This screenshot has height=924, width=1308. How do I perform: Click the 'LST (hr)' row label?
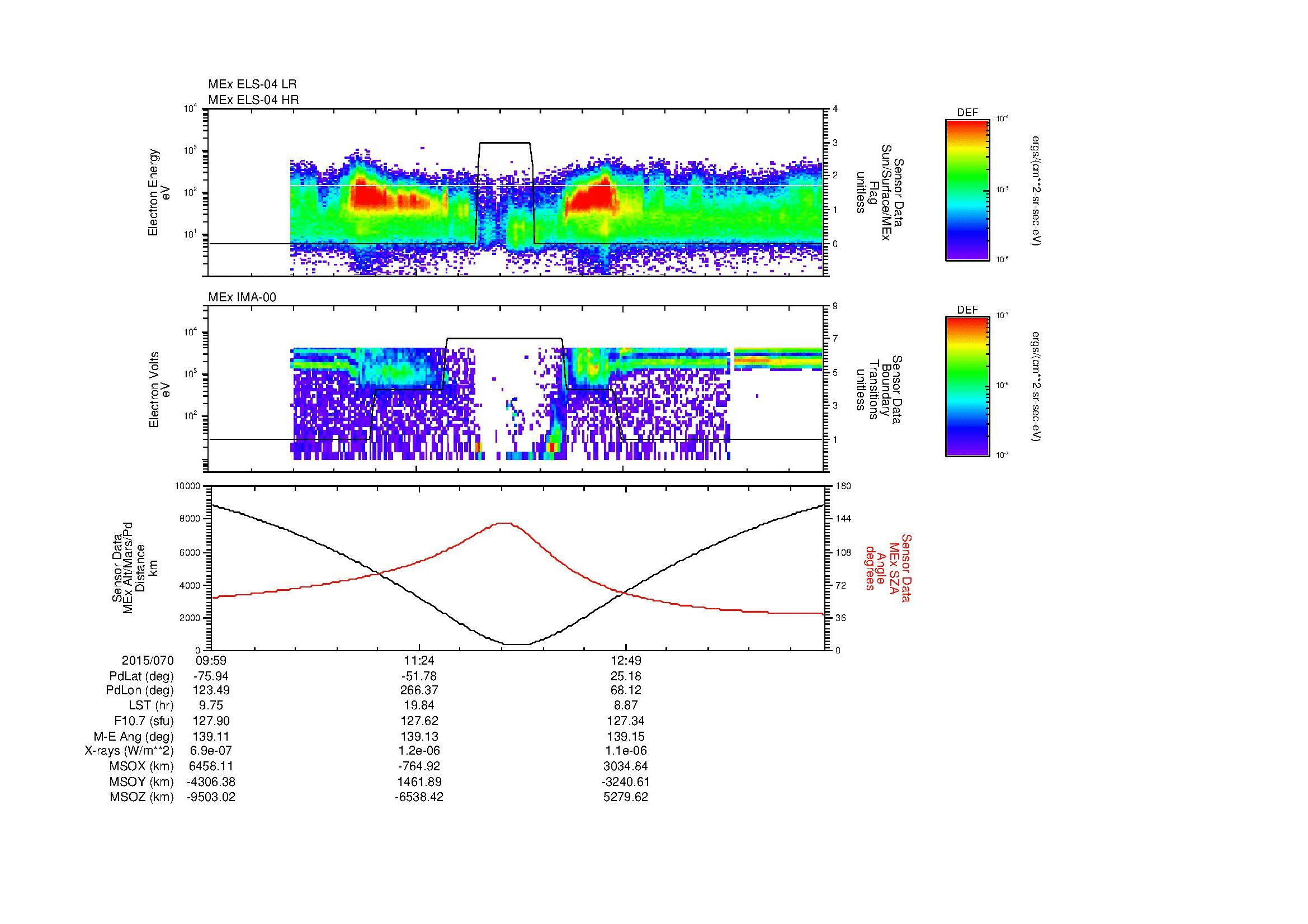[151, 705]
